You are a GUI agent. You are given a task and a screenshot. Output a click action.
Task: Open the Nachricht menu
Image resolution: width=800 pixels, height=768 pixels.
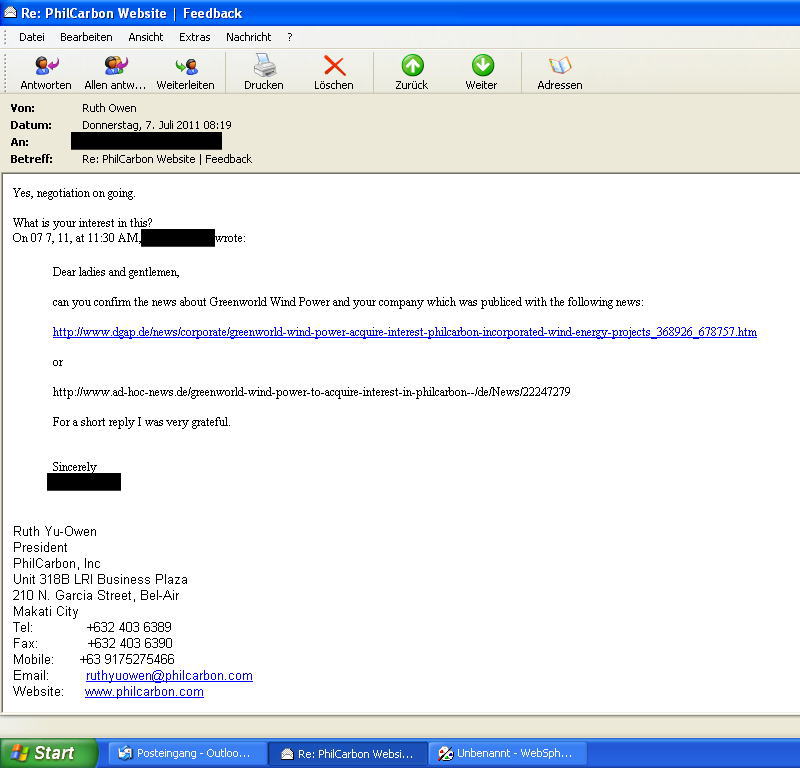(x=248, y=37)
